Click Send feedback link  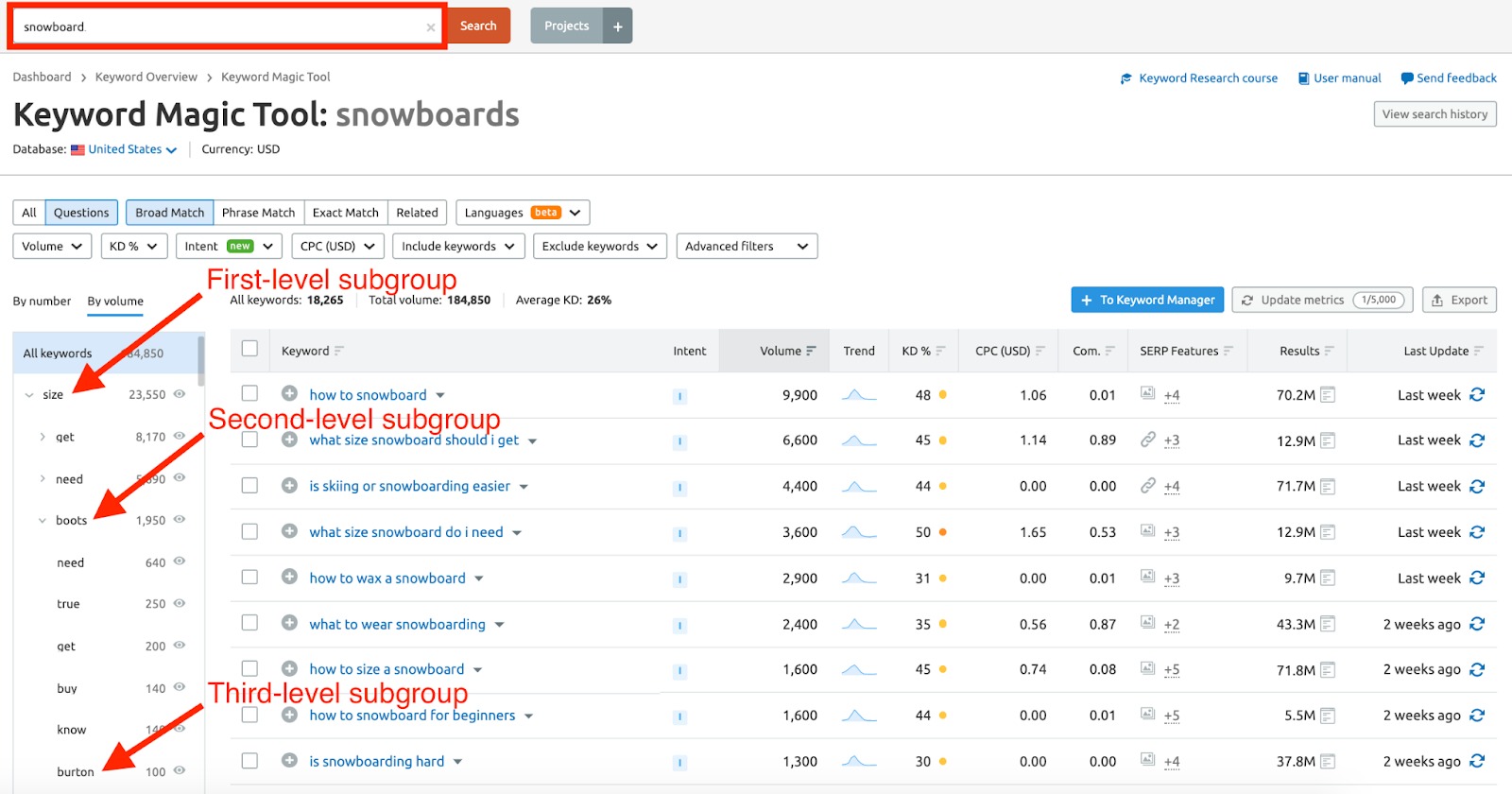click(1449, 78)
